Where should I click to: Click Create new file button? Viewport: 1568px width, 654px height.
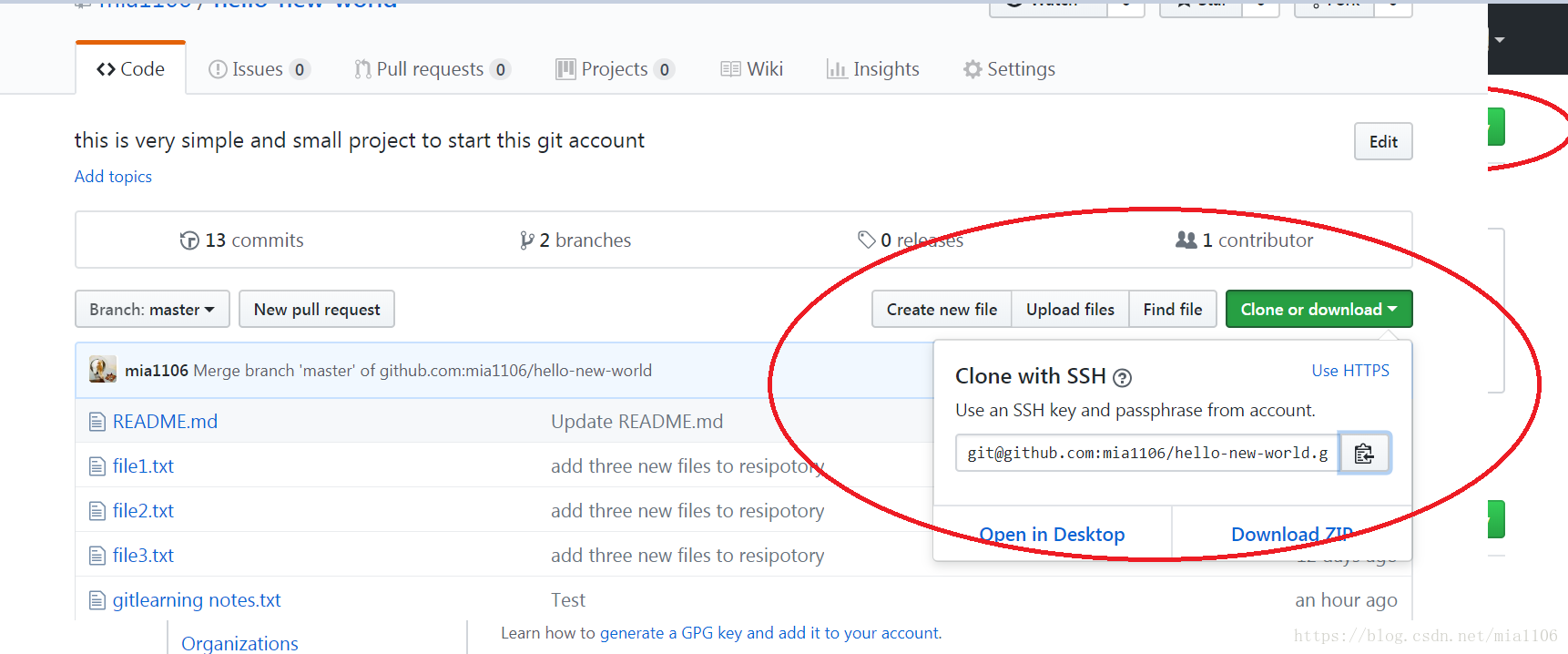click(942, 309)
